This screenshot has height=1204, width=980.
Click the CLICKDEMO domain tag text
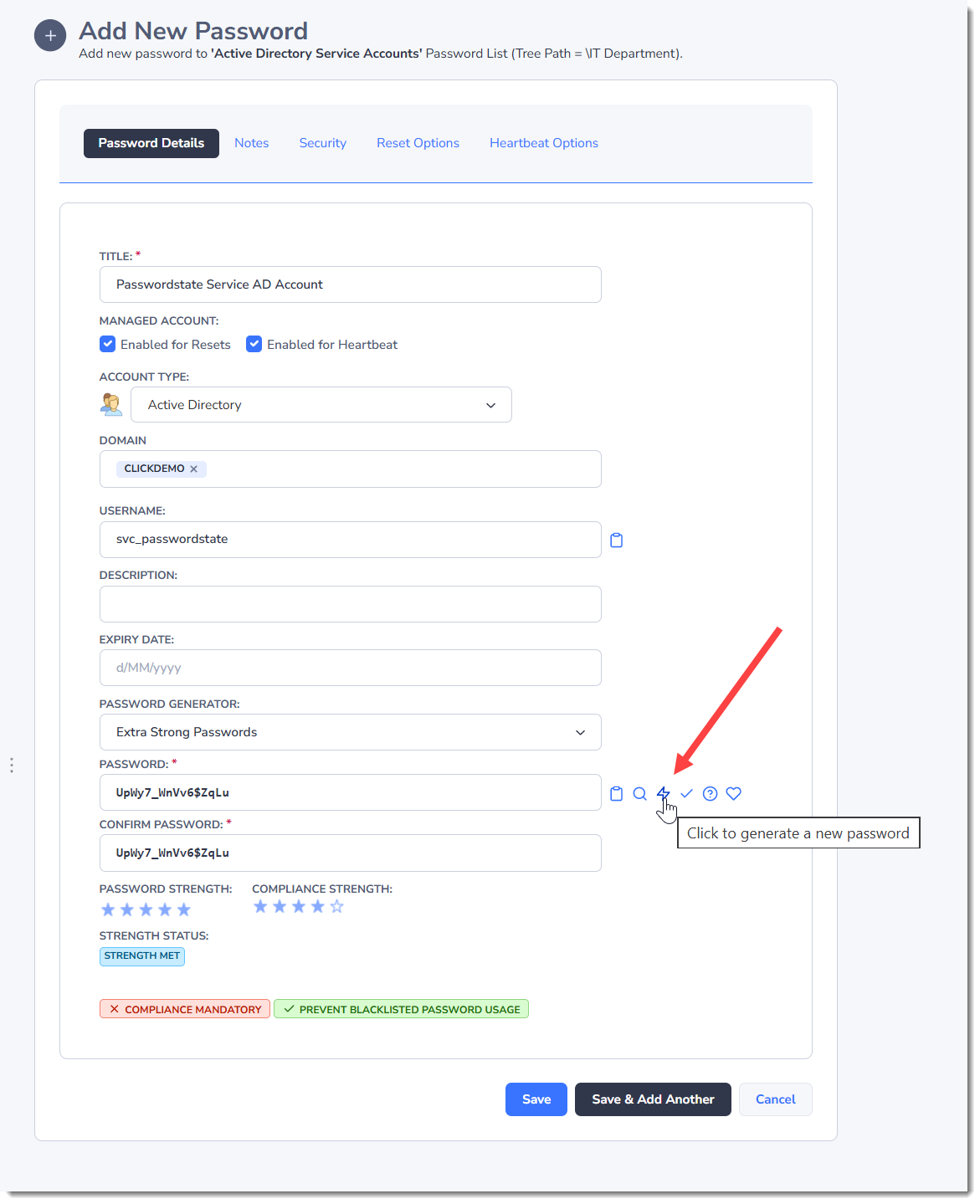point(154,469)
